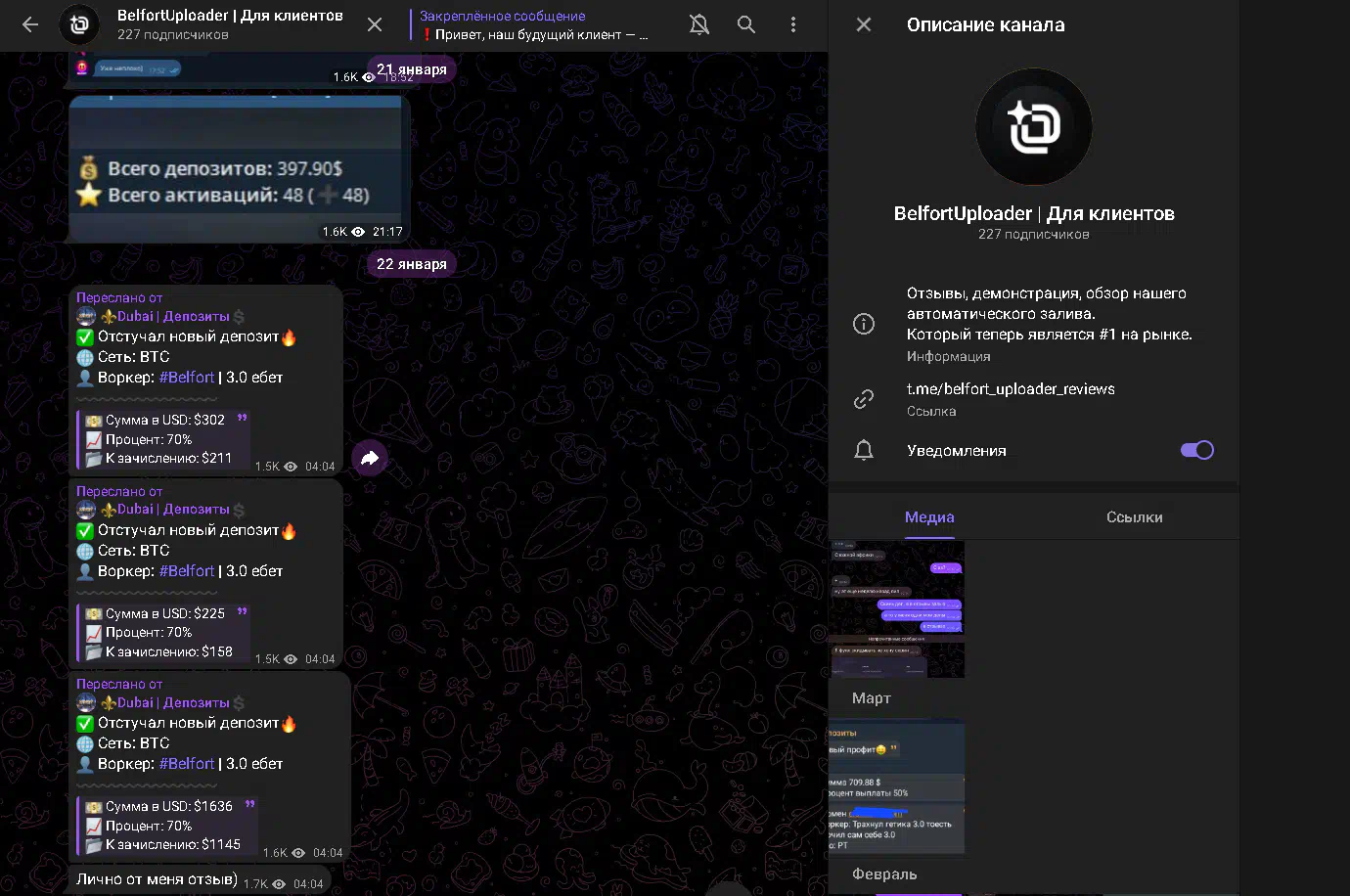1350x896 pixels.
Task: Click 'Отстучал новый депозит' in the $302 message
Action: [x=188, y=336]
